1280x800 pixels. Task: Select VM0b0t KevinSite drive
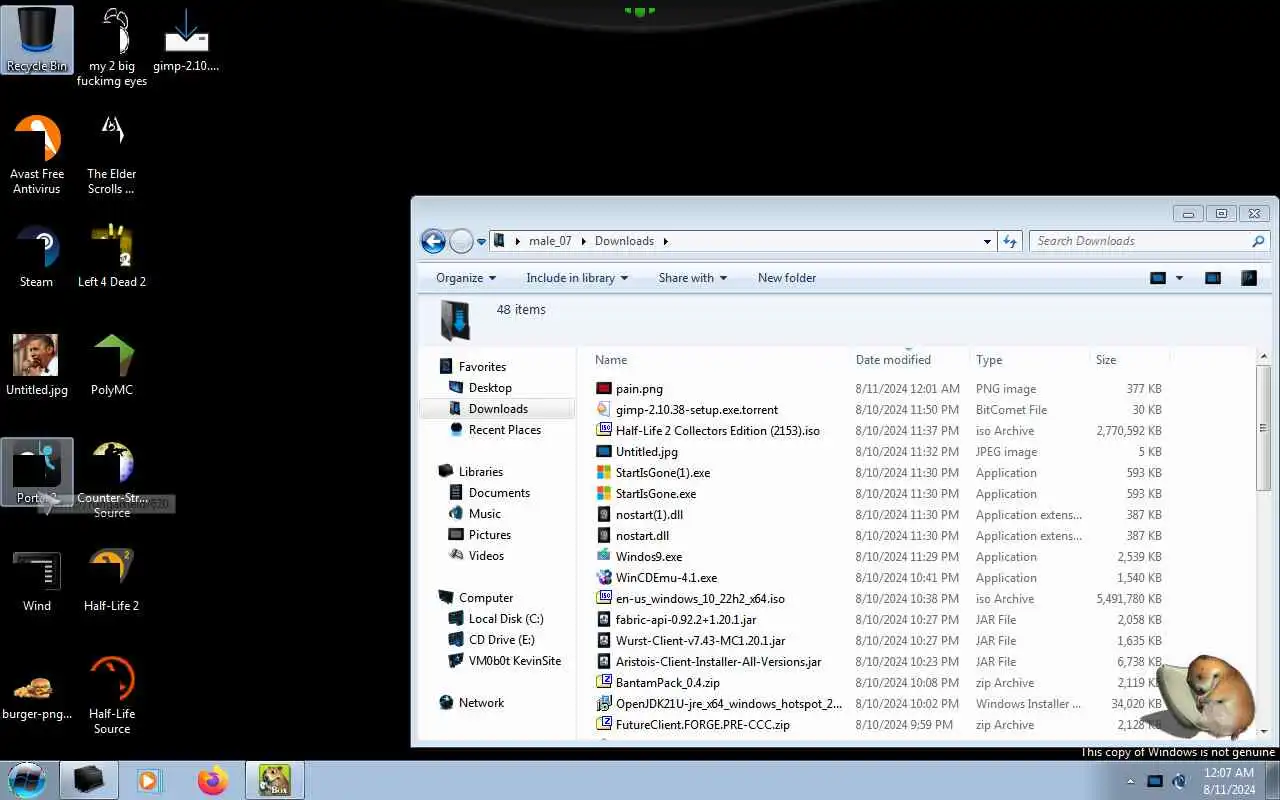[515, 661]
